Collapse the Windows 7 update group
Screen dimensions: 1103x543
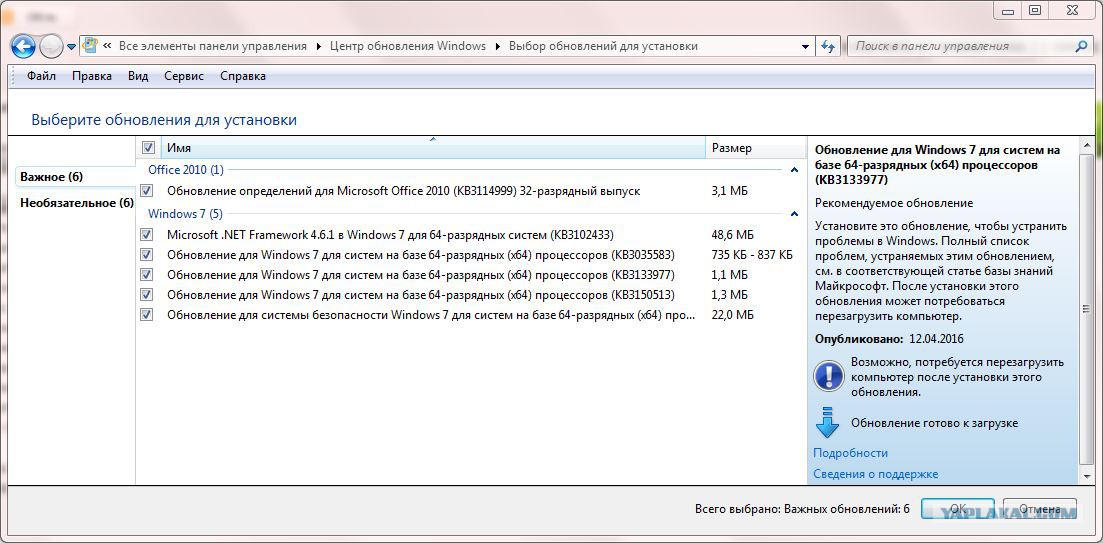(x=794, y=214)
